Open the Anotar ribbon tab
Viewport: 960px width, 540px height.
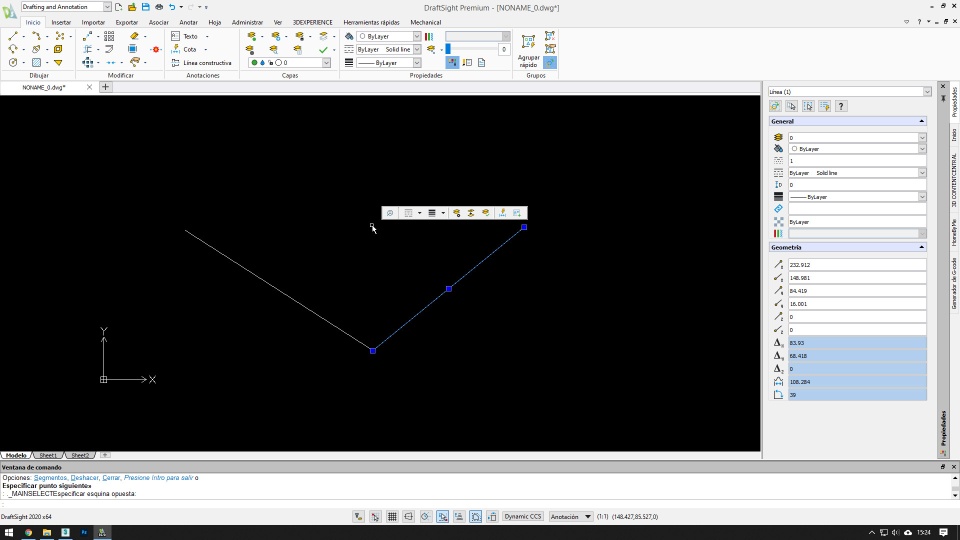pos(188,22)
